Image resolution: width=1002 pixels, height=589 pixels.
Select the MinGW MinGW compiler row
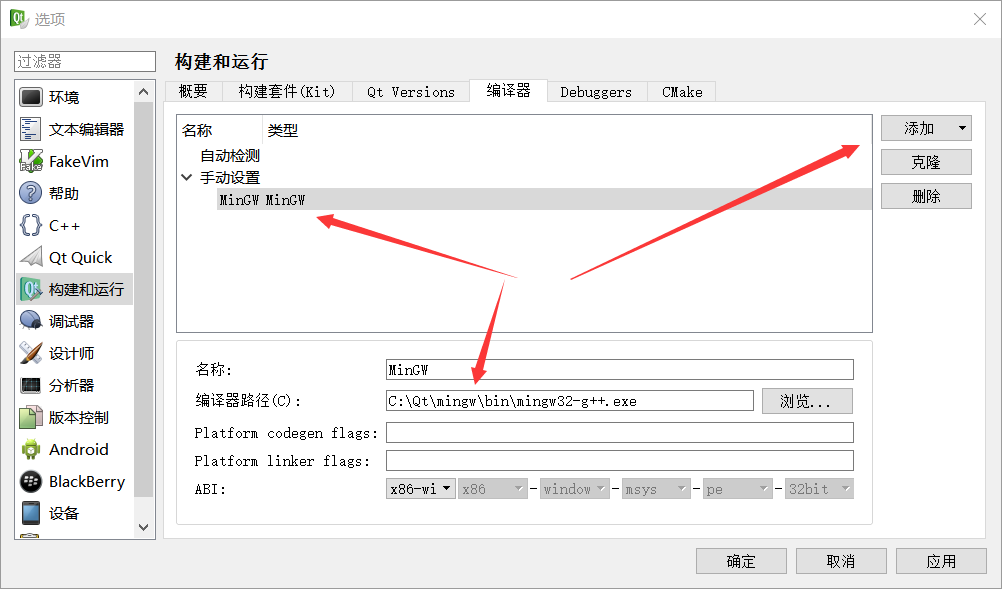[544, 199]
